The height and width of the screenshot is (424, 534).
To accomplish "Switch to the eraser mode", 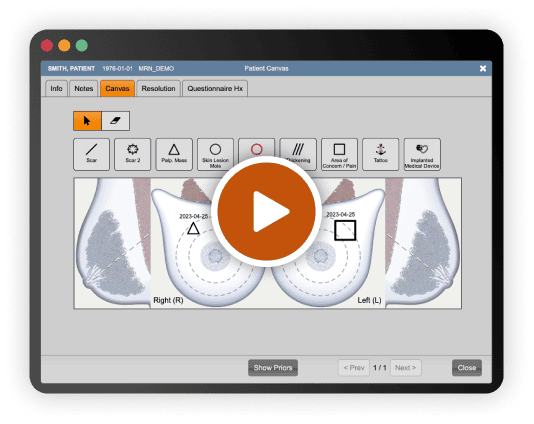I will [x=115, y=121].
